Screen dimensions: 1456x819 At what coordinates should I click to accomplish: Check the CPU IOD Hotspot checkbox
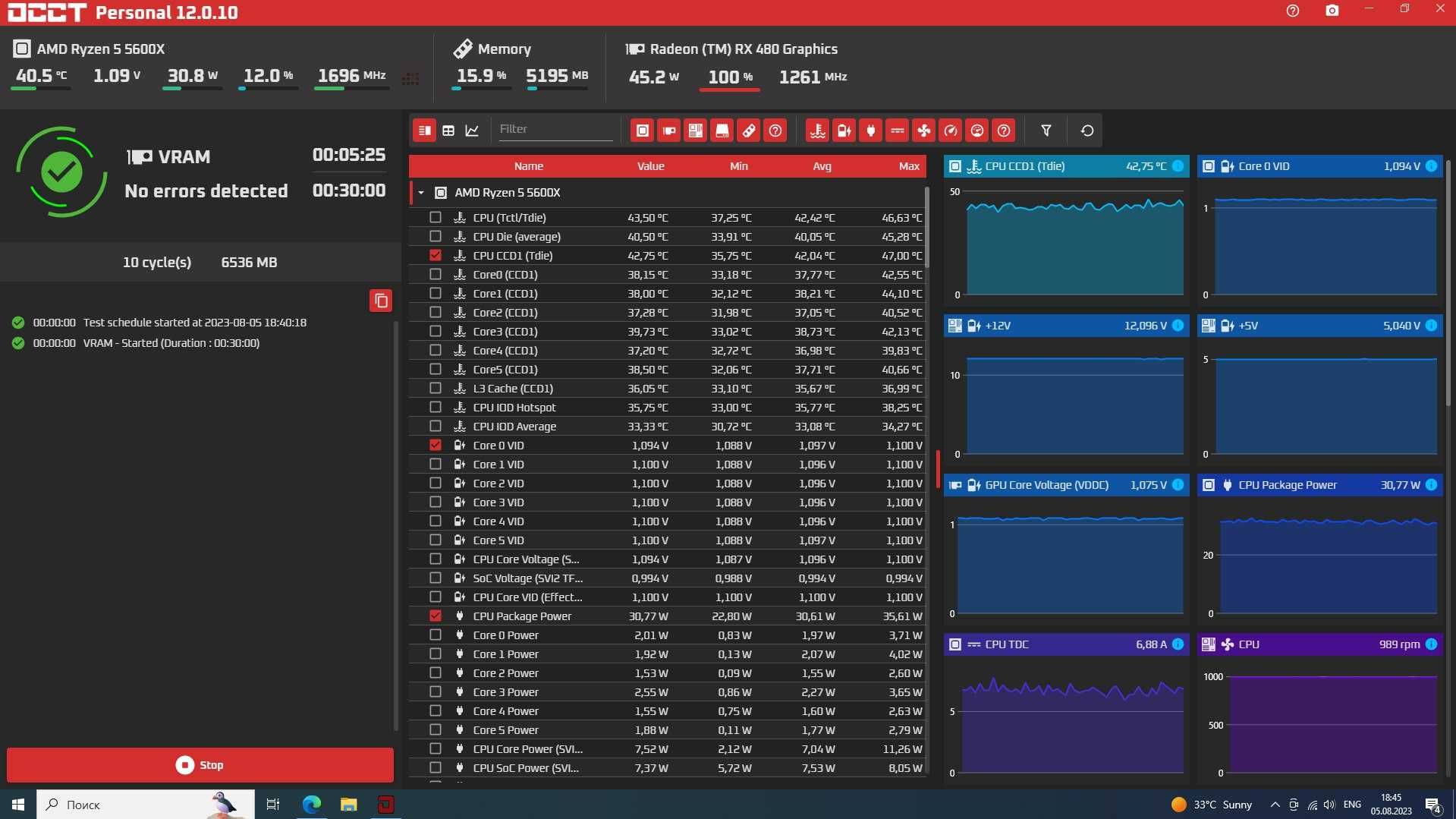436,407
